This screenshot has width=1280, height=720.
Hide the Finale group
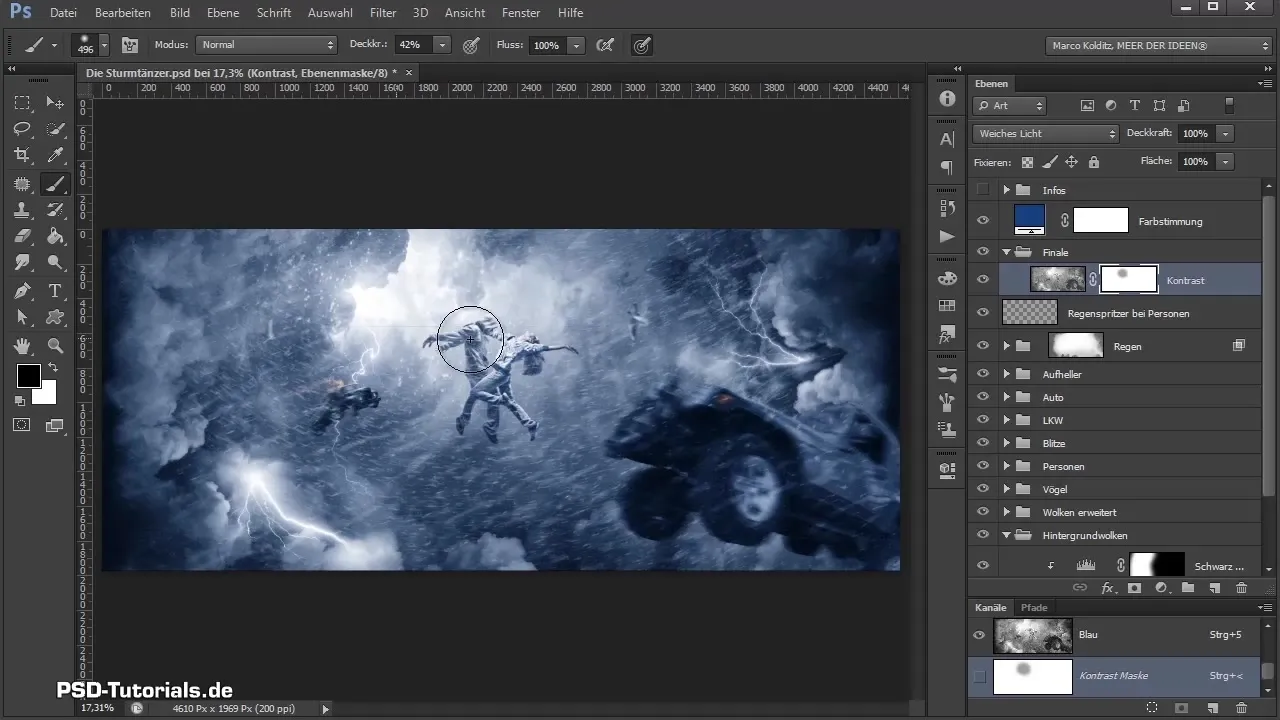(x=982, y=252)
